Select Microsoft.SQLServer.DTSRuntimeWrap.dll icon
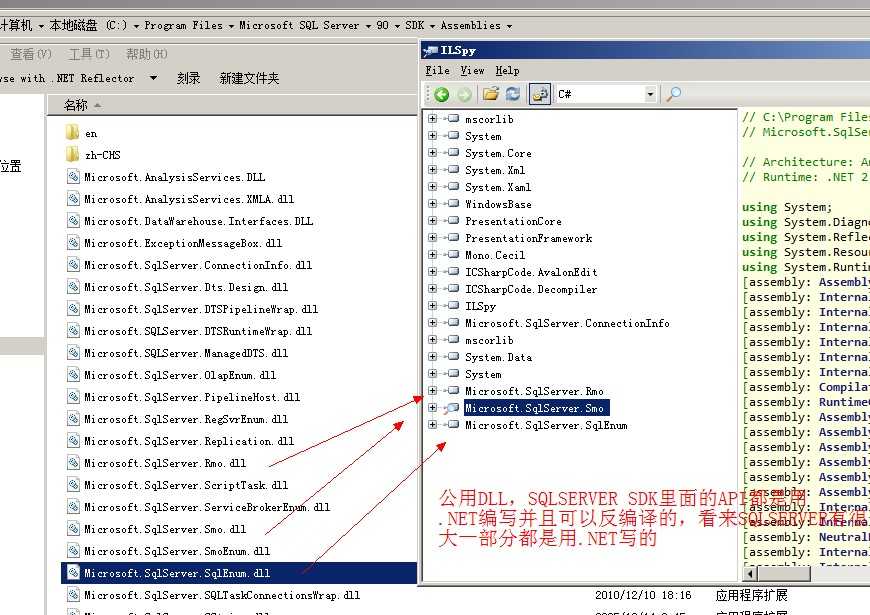The width and height of the screenshot is (870, 615). coord(73,331)
